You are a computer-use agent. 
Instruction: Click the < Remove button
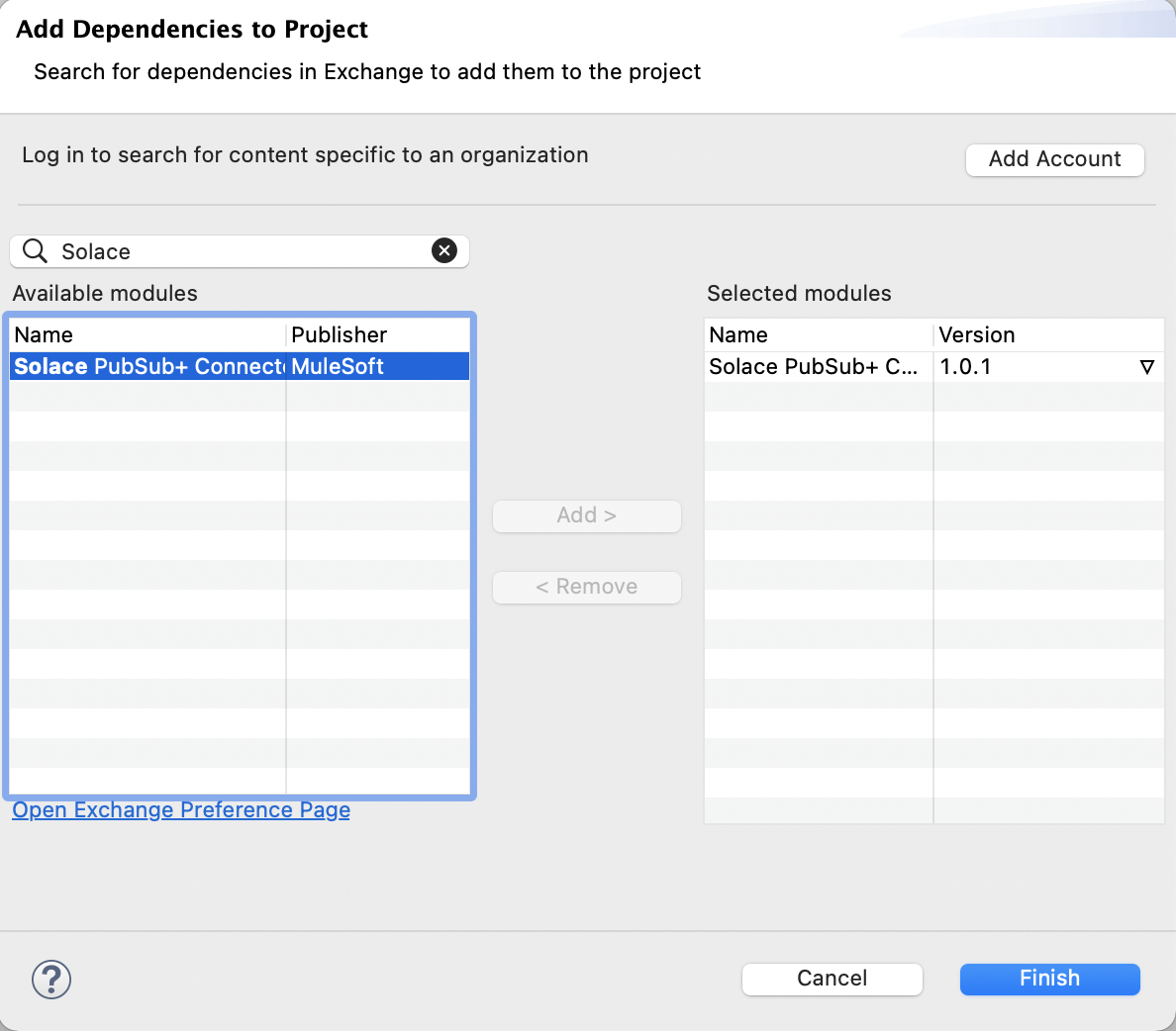[586, 587]
